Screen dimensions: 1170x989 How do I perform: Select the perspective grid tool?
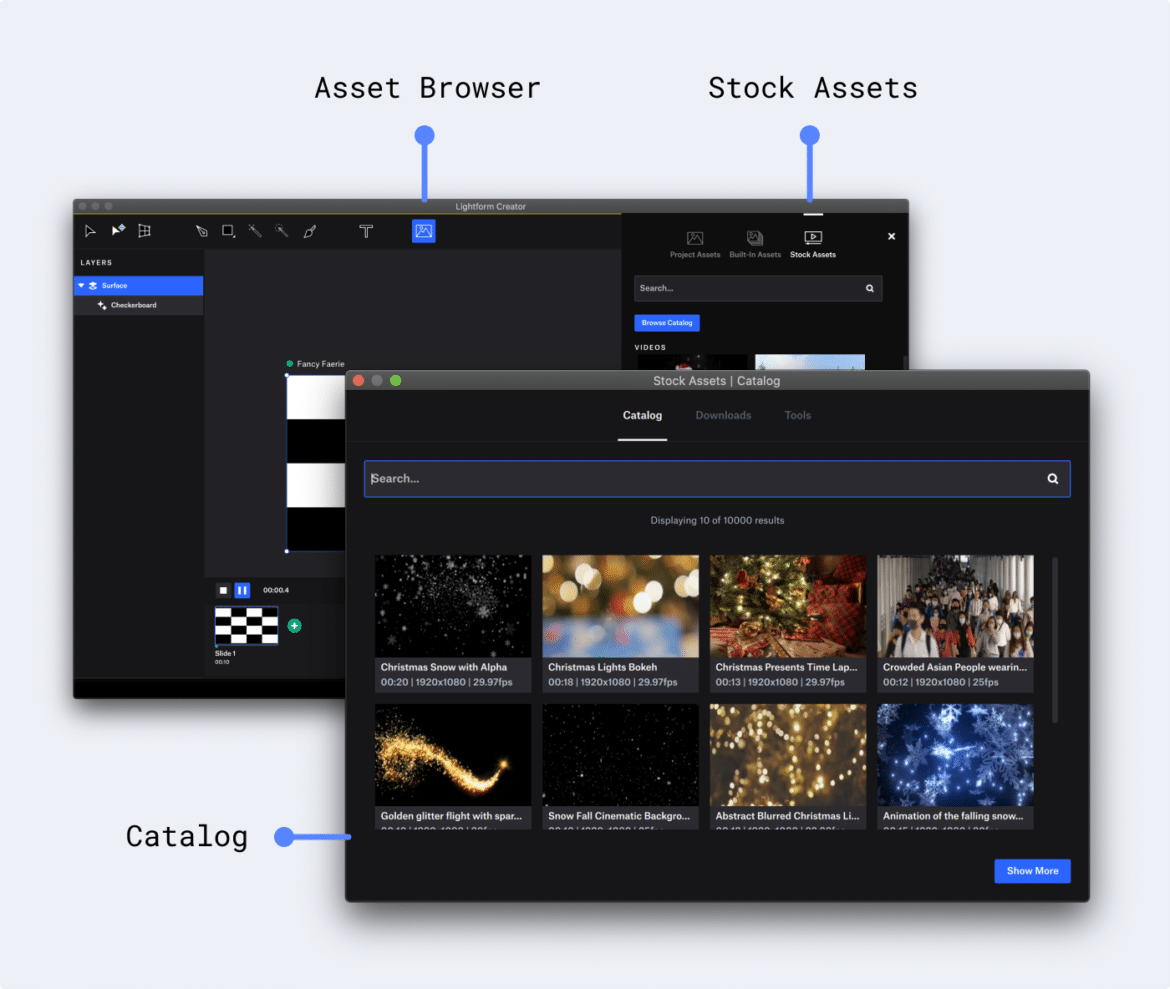144,230
